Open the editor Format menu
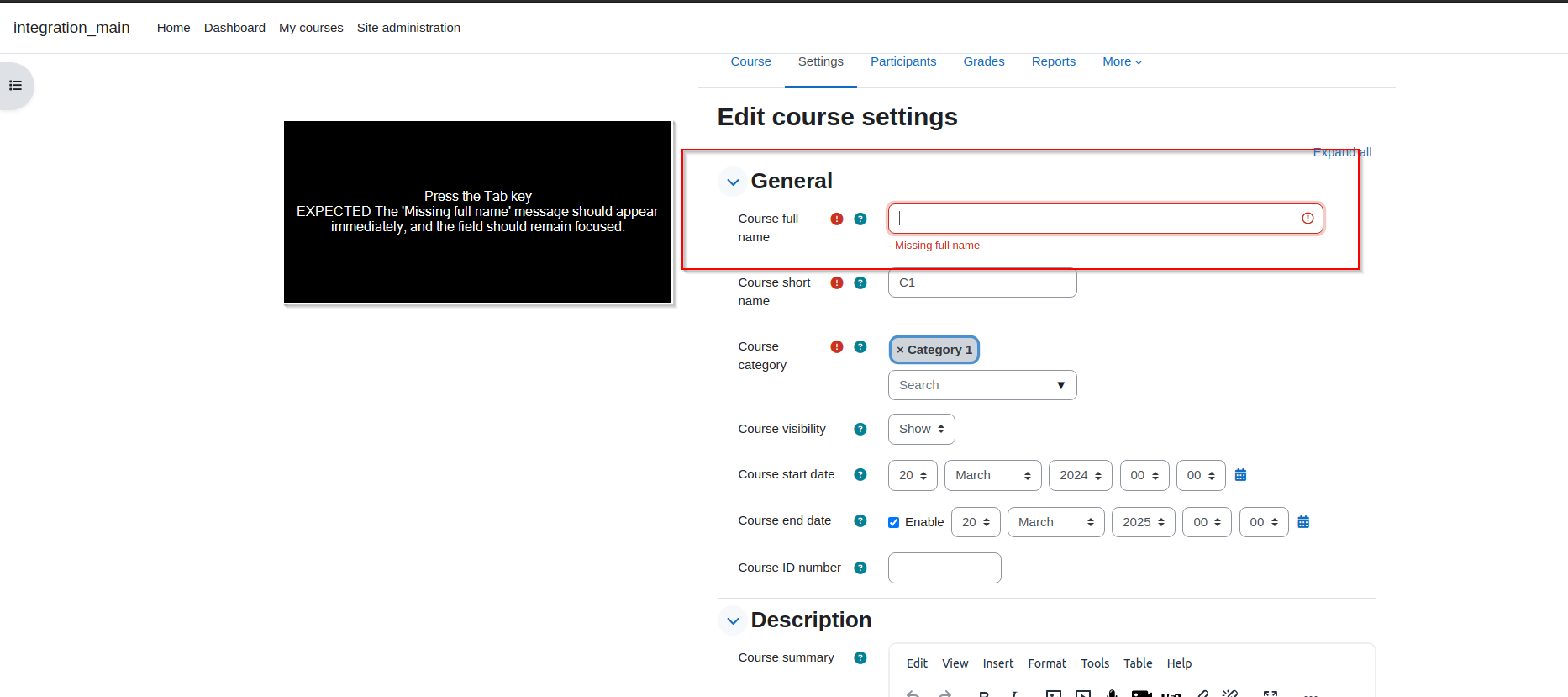1568x697 pixels. pyautogui.click(x=1047, y=663)
